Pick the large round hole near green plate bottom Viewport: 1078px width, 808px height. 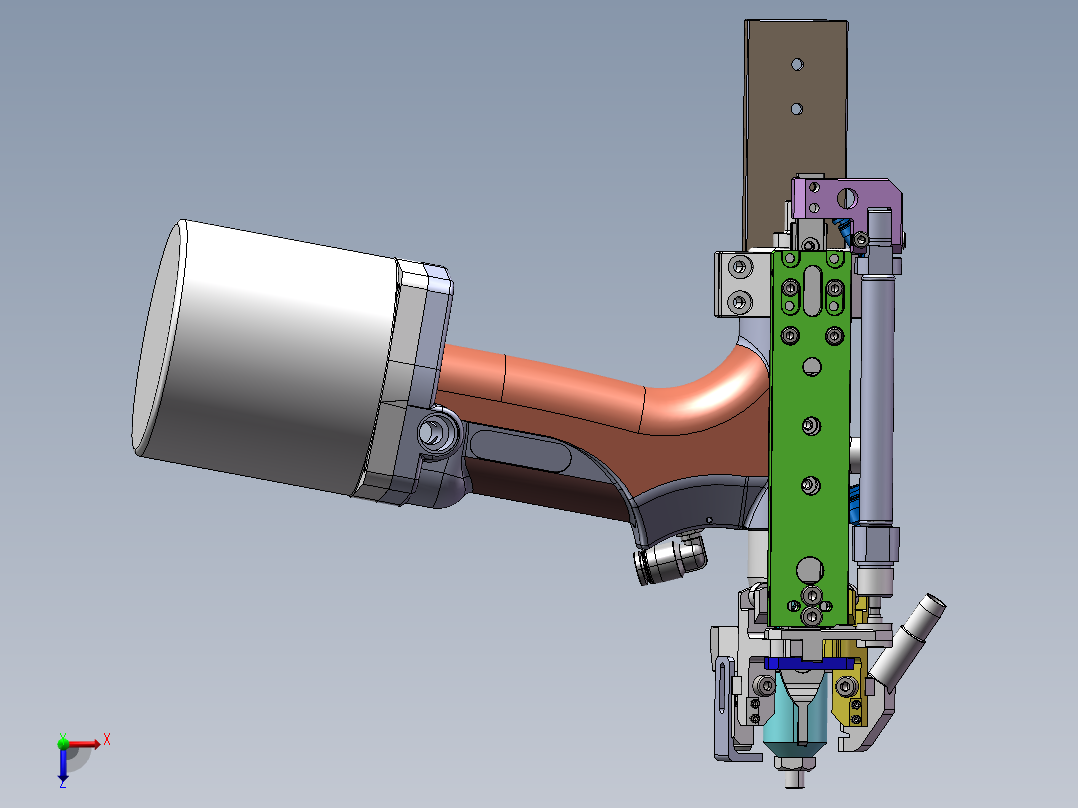tap(810, 570)
